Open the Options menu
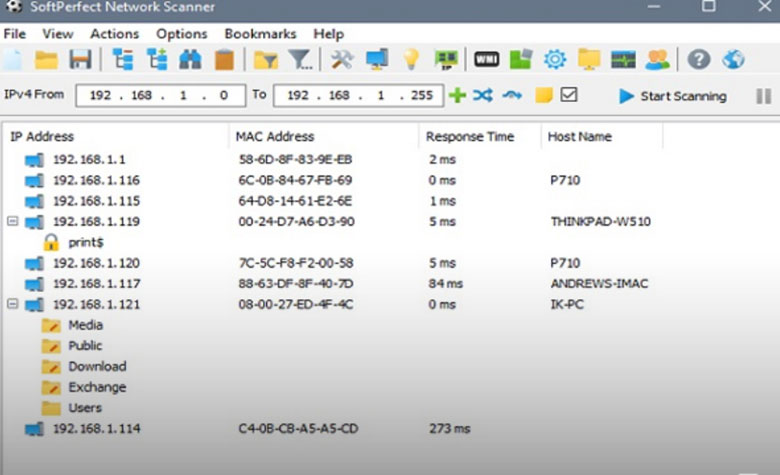Viewport: 780px width, 475px height. point(182,34)
